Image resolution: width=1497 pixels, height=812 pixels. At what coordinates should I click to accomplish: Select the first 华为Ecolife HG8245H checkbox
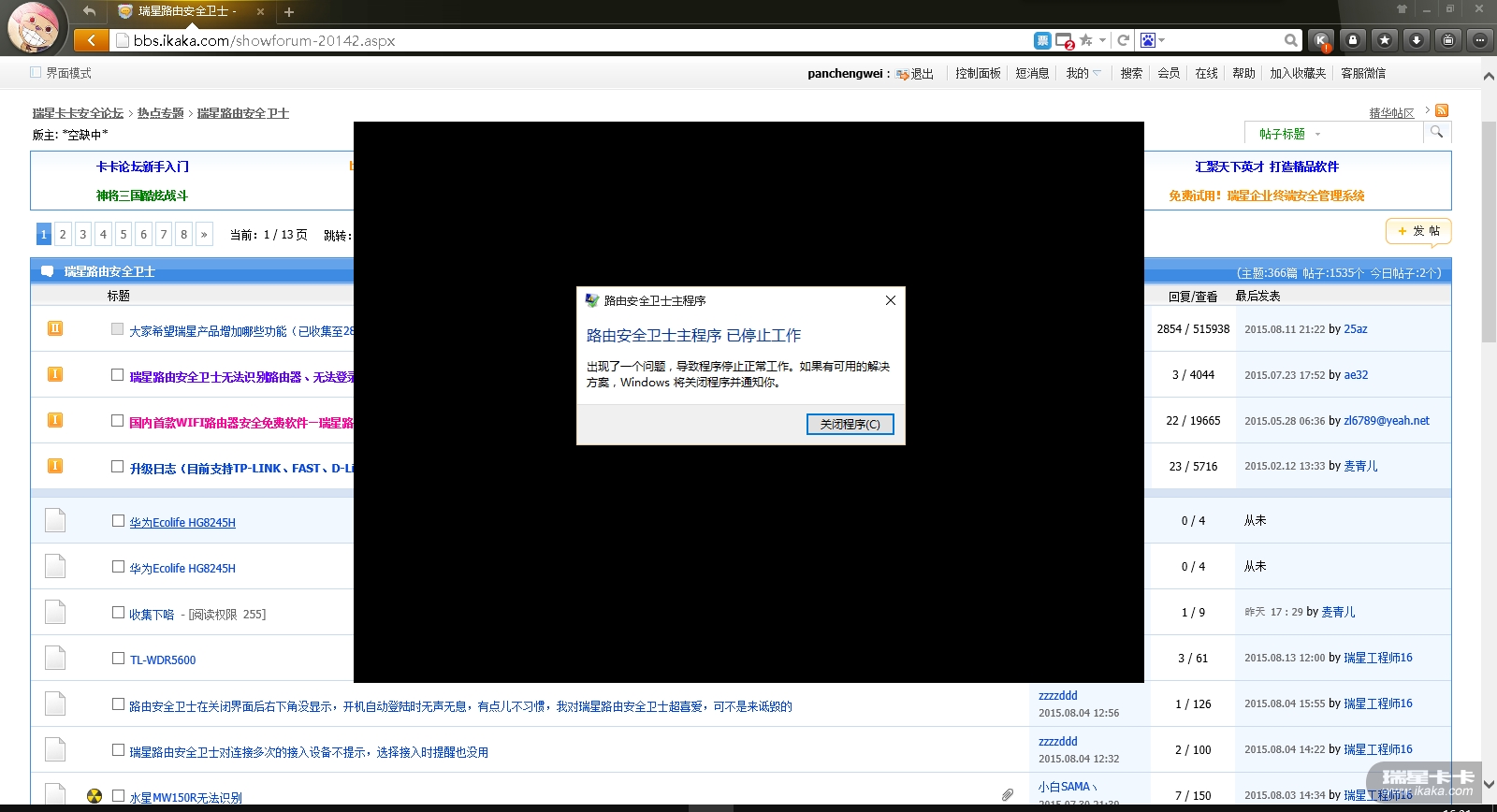[x=118, y=521]
